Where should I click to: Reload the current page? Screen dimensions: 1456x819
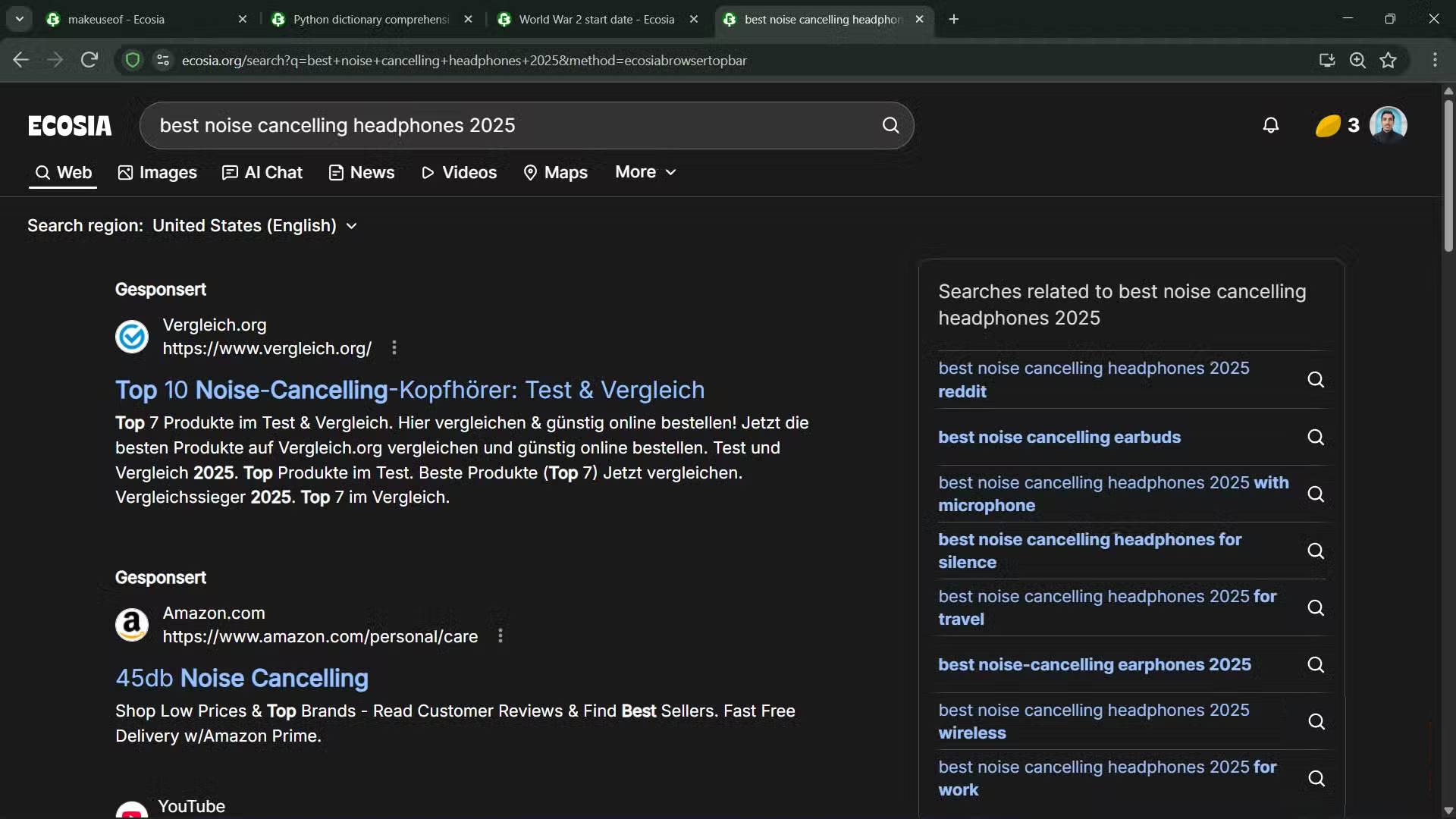pos(89,60)
